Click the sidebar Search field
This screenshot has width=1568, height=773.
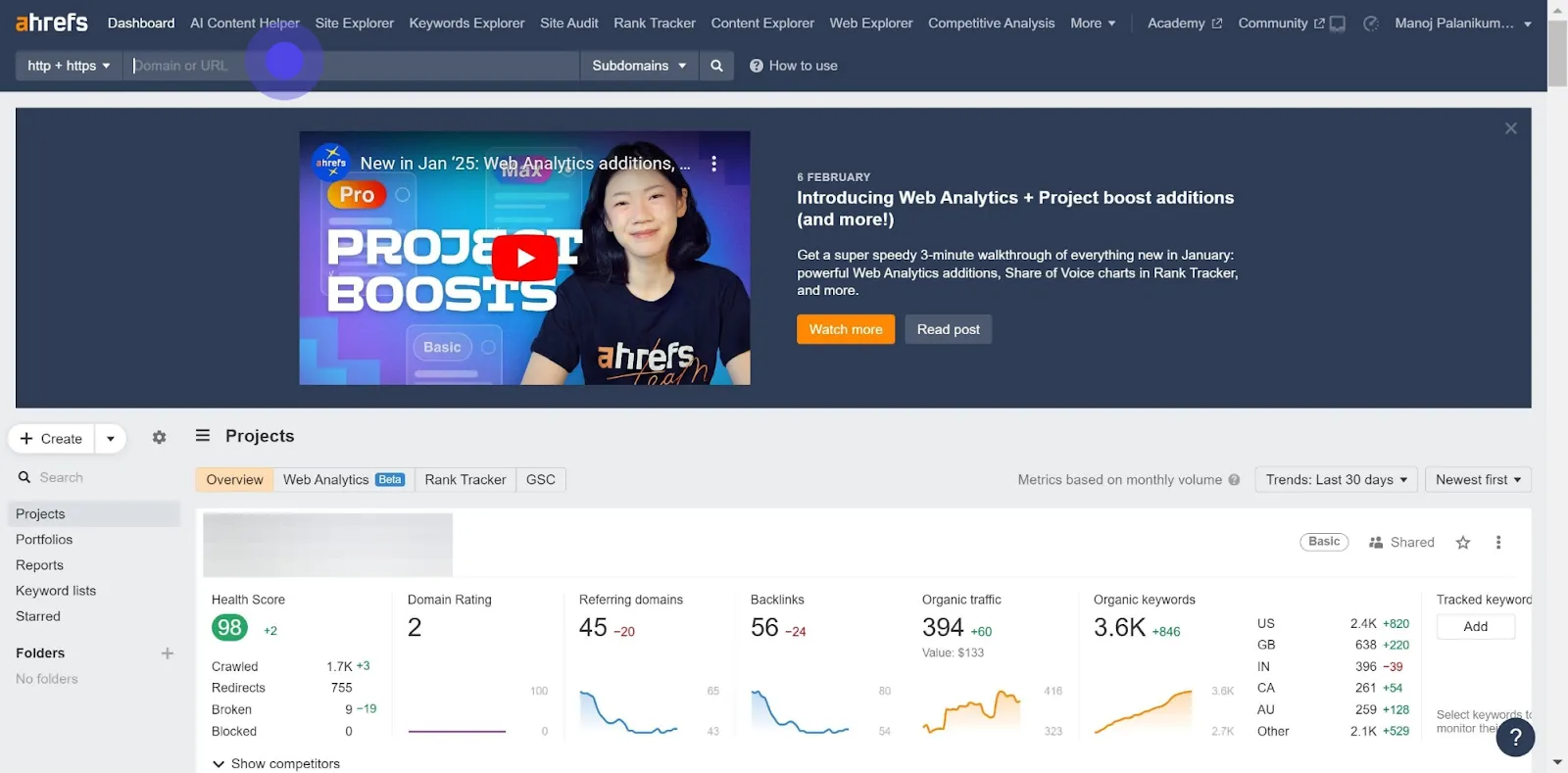tap(94, 477)
